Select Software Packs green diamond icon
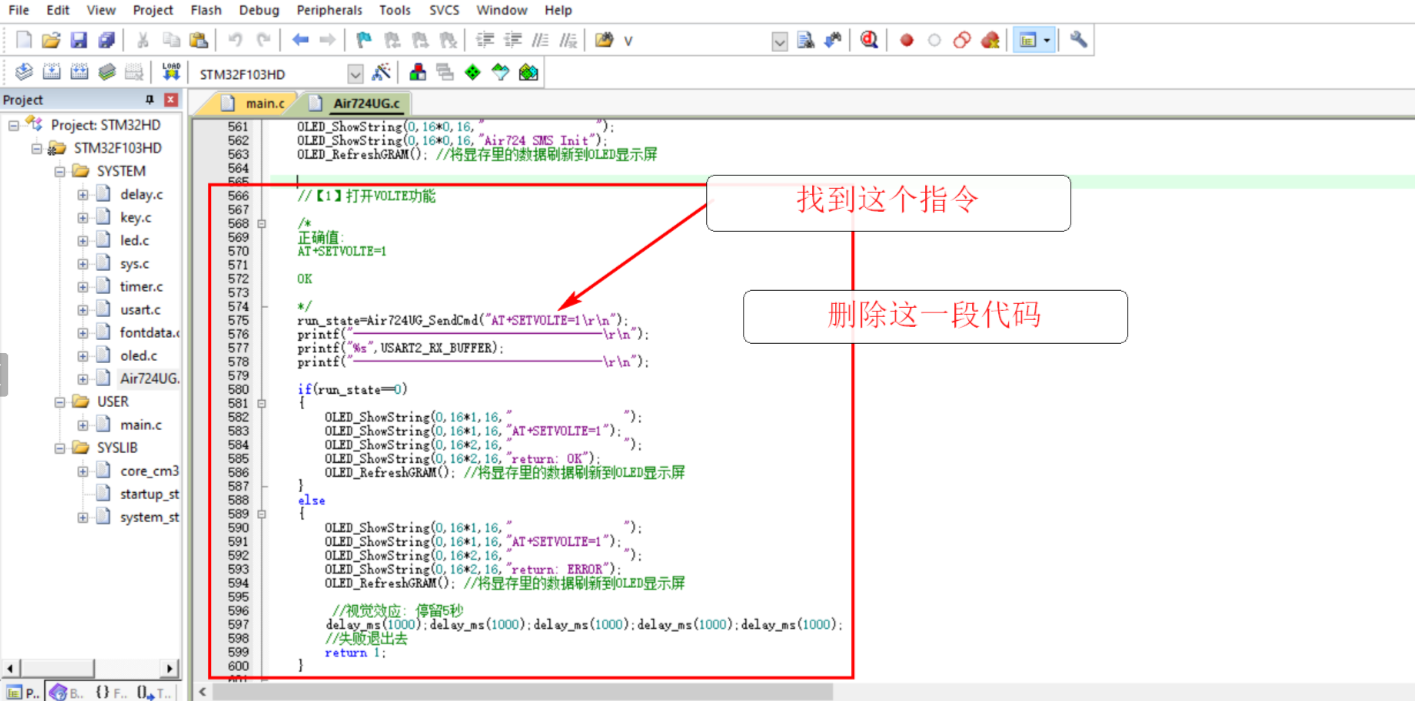The height and width of the screenshot is (701, 1415). pos(473,72)
